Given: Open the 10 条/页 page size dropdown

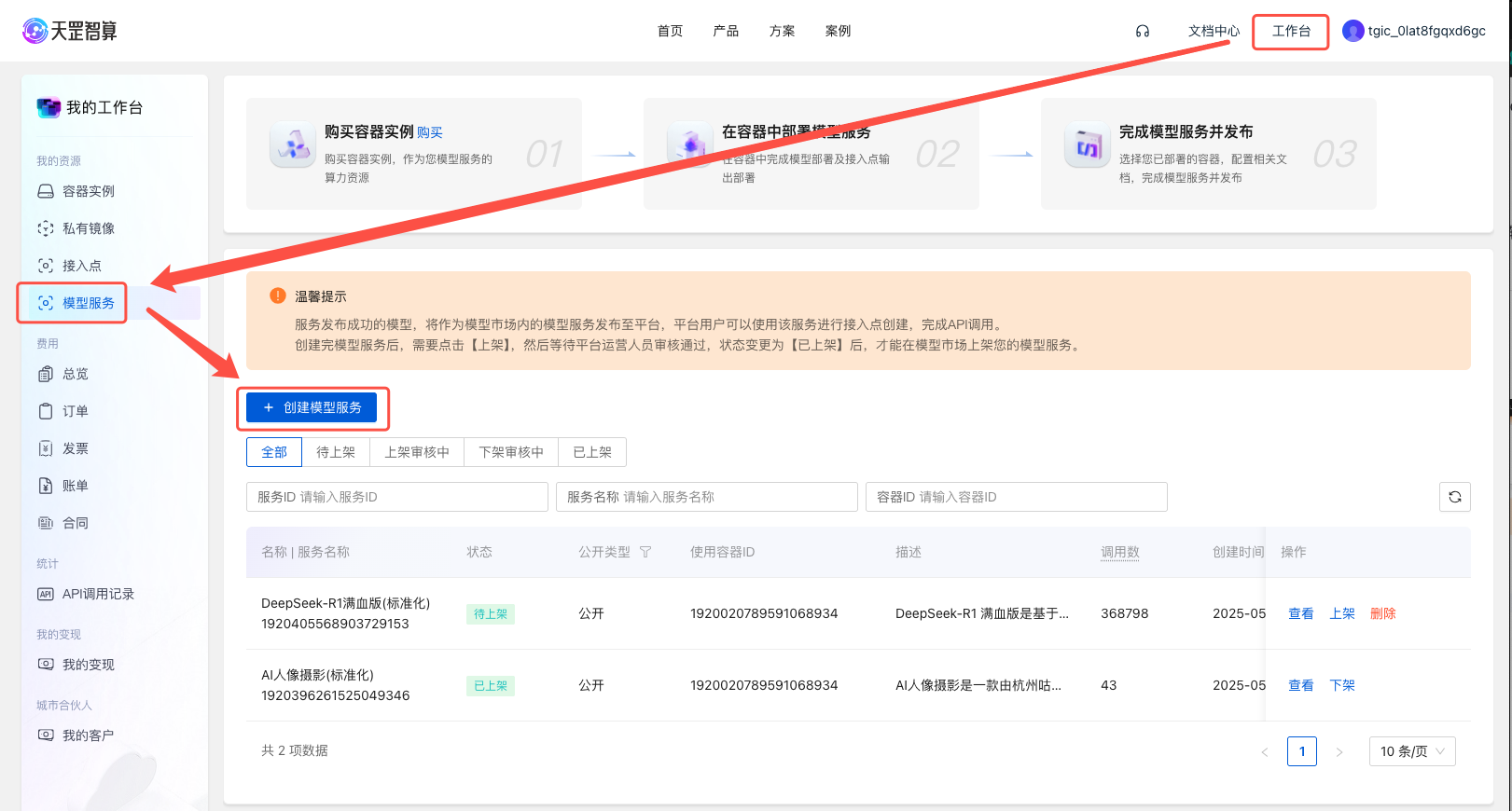Looking at the screenshot, I should click(x=1412, y=751).
